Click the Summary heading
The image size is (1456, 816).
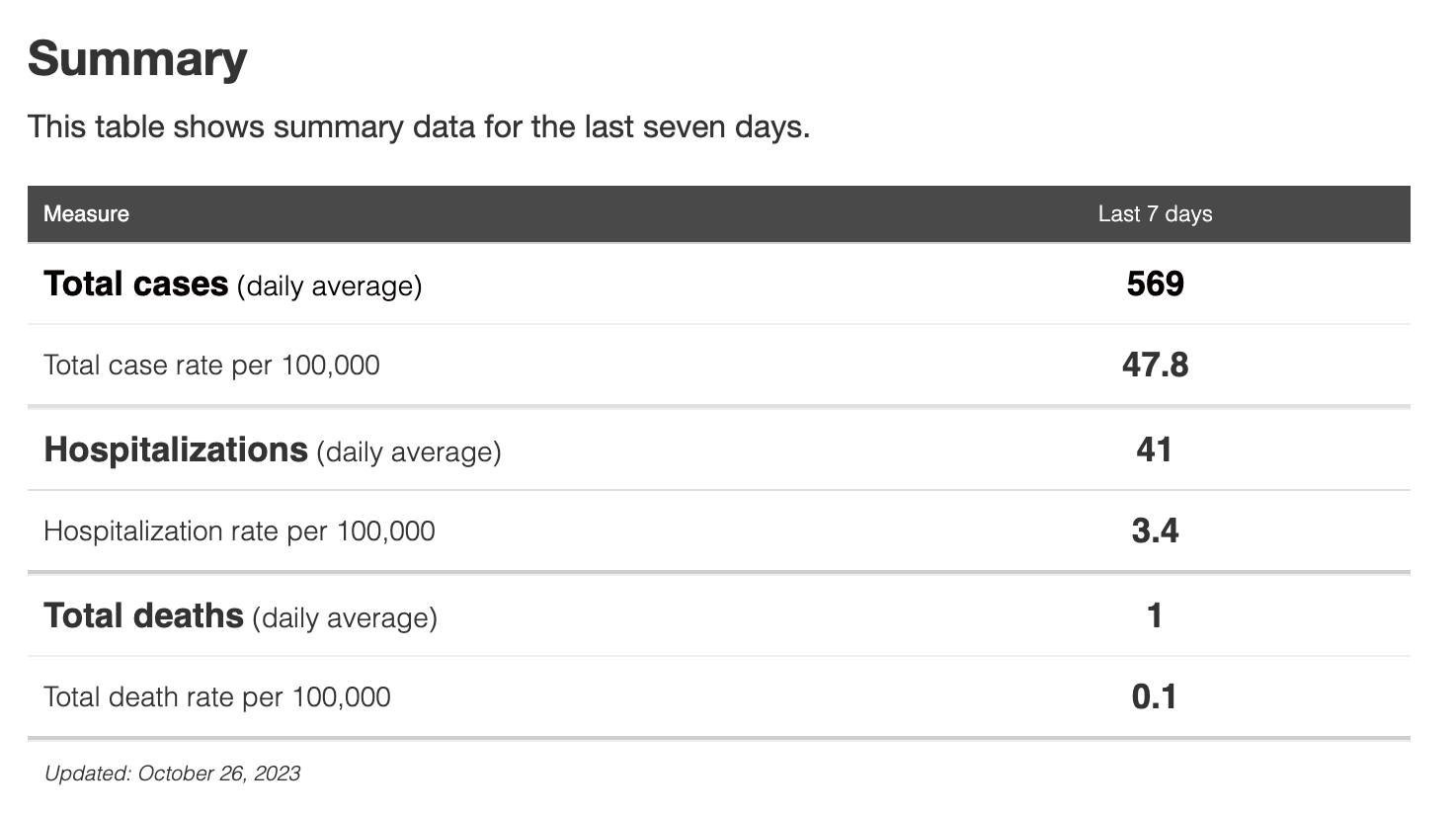[137, 59]
